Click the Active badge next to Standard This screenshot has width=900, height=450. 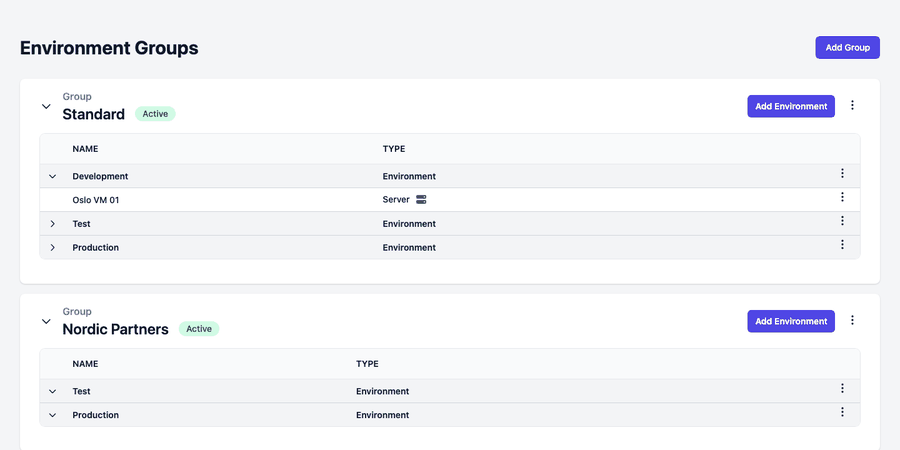click(155, 114)
